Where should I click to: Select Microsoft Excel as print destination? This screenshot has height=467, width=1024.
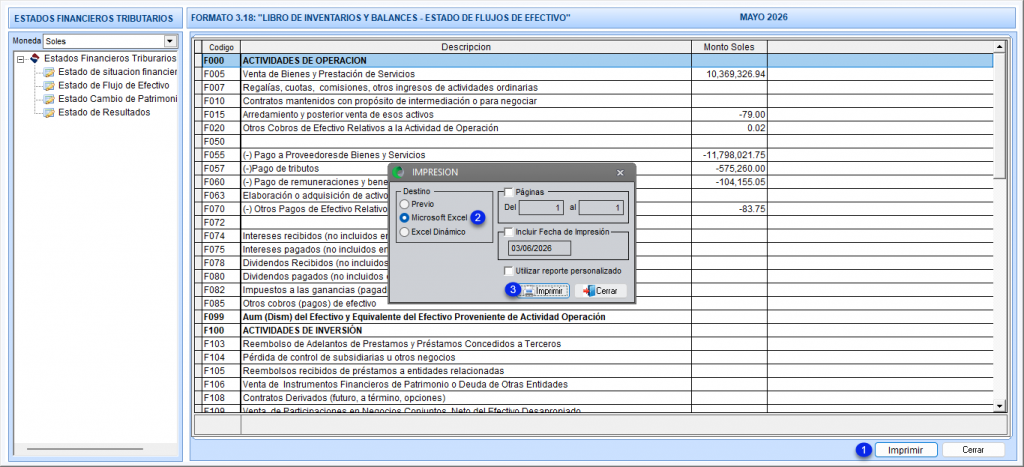405,217
